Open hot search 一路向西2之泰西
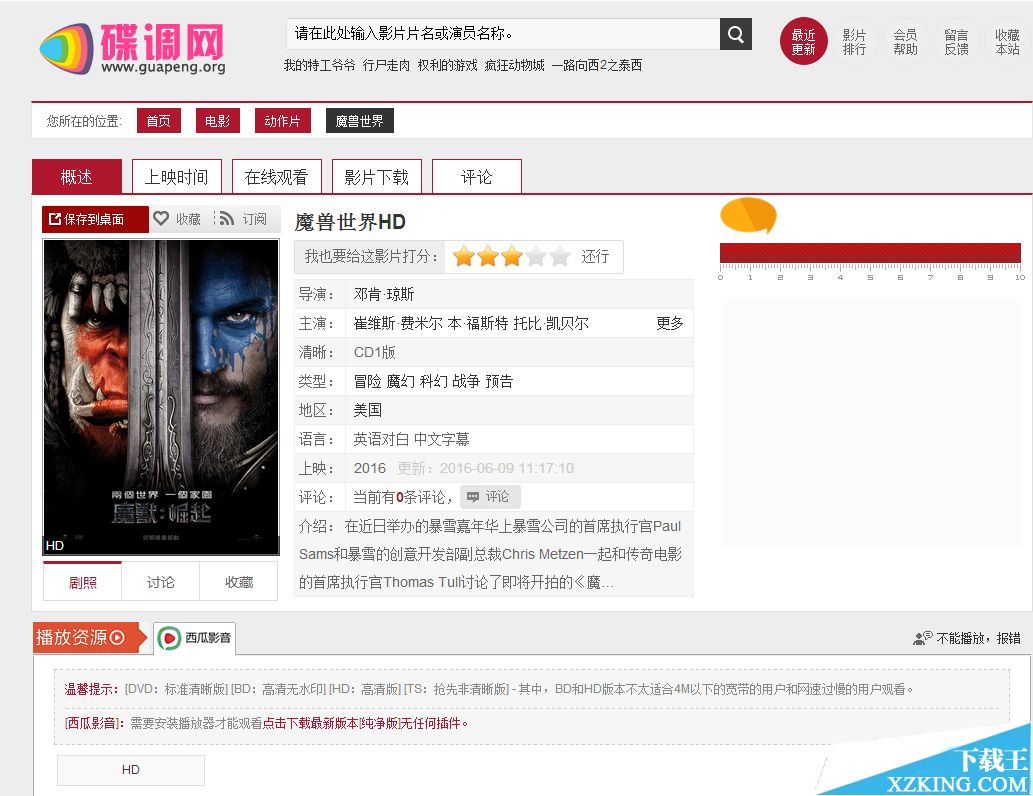 tap(597, 65)
